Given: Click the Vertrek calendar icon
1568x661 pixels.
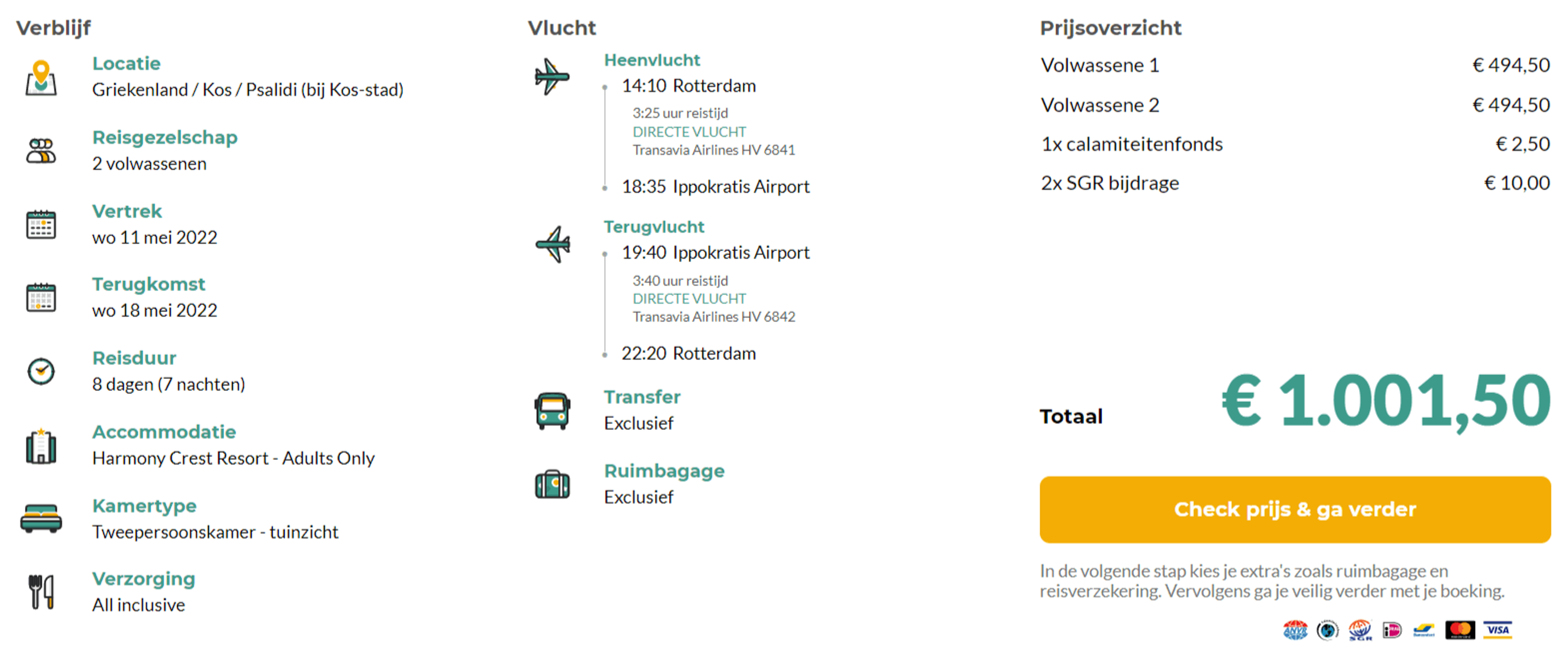Looking at the screenshot, I should [41, 225].
